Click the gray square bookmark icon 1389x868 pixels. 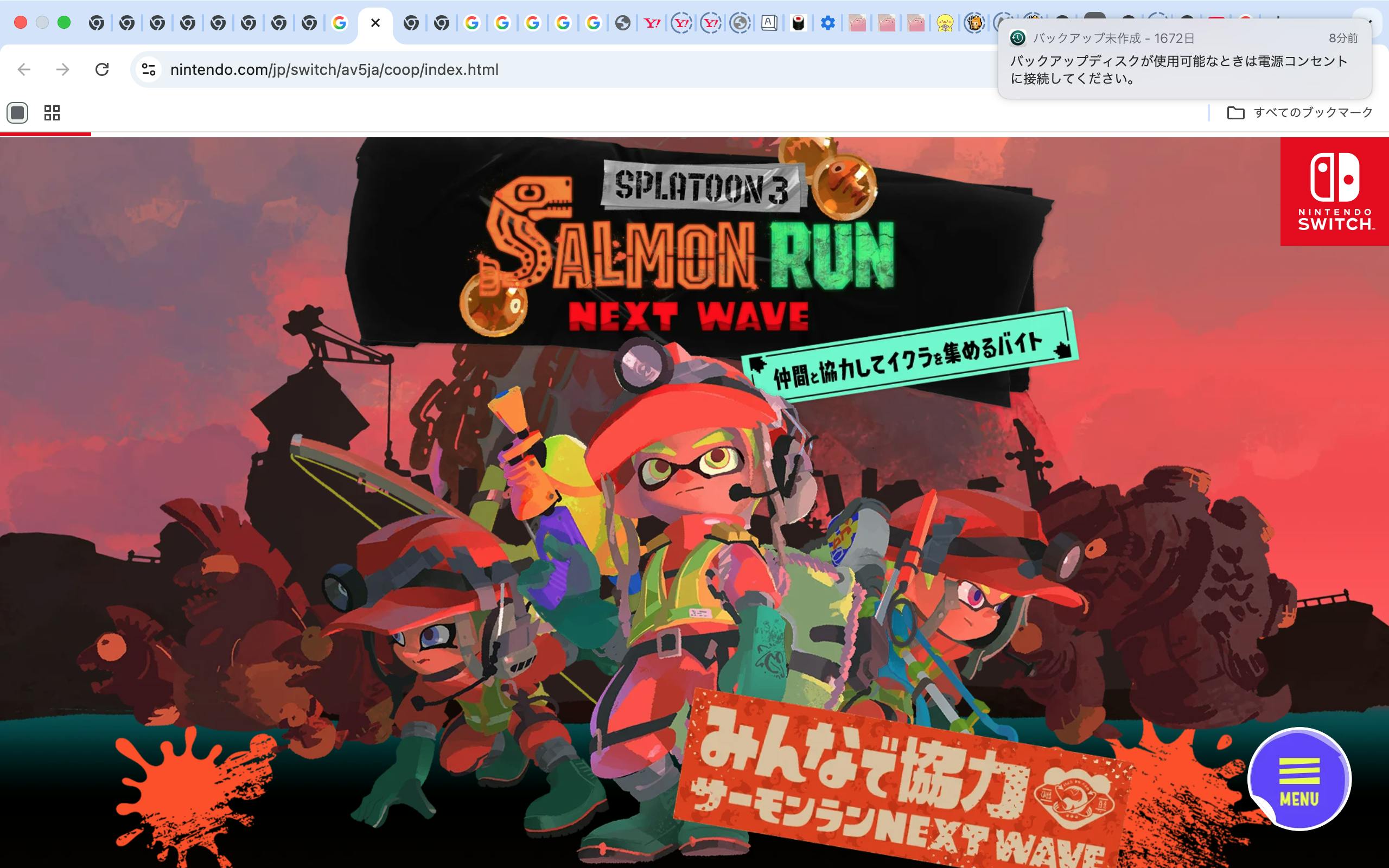17,112
